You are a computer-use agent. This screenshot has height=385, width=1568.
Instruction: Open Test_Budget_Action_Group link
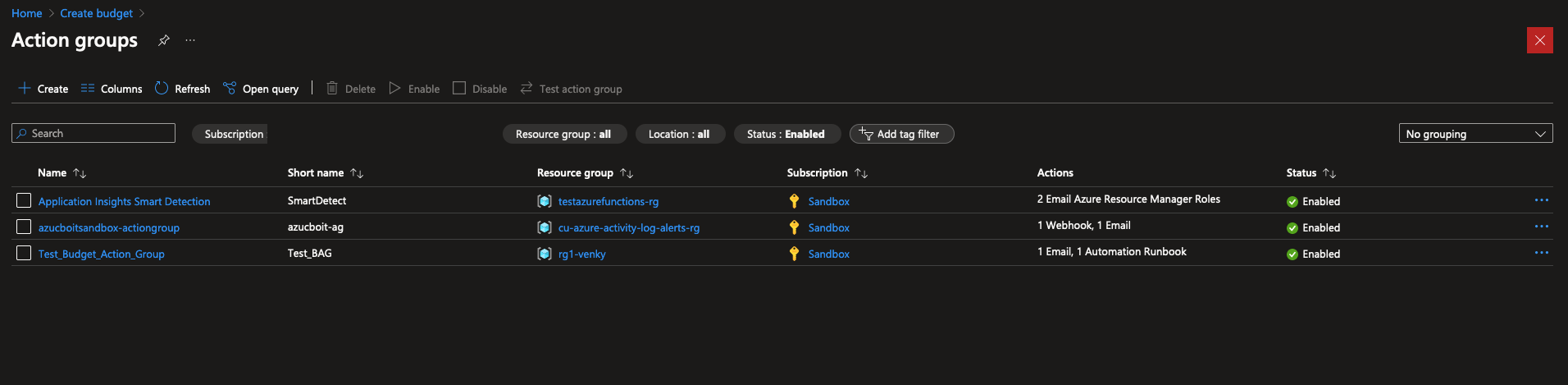(102, 254)
